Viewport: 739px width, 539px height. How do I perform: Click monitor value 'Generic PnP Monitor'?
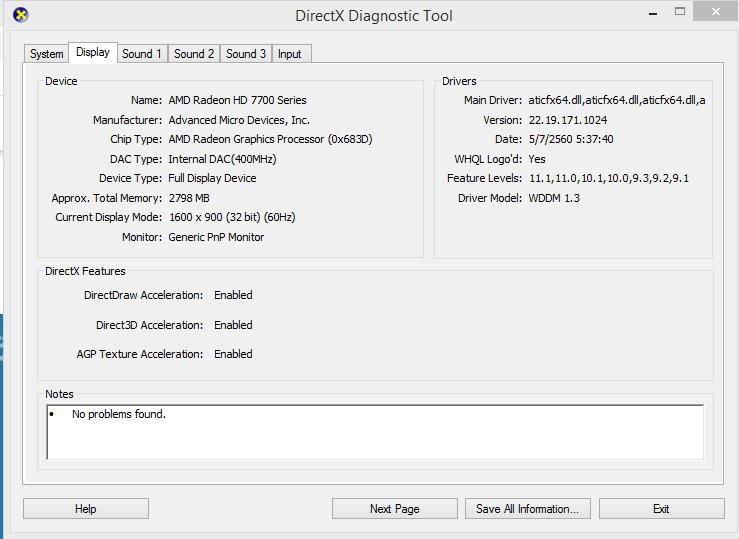coord(216,237)
